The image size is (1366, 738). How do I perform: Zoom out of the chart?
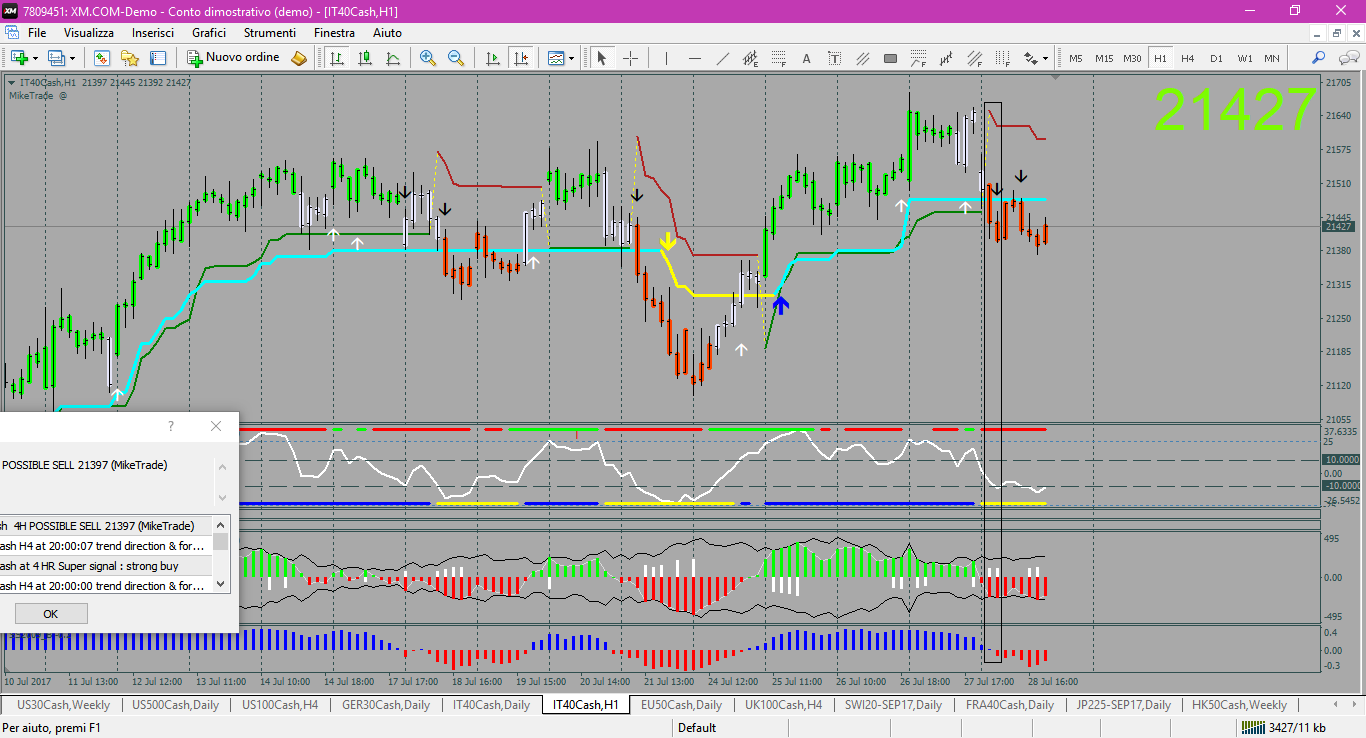coord(456,58)
